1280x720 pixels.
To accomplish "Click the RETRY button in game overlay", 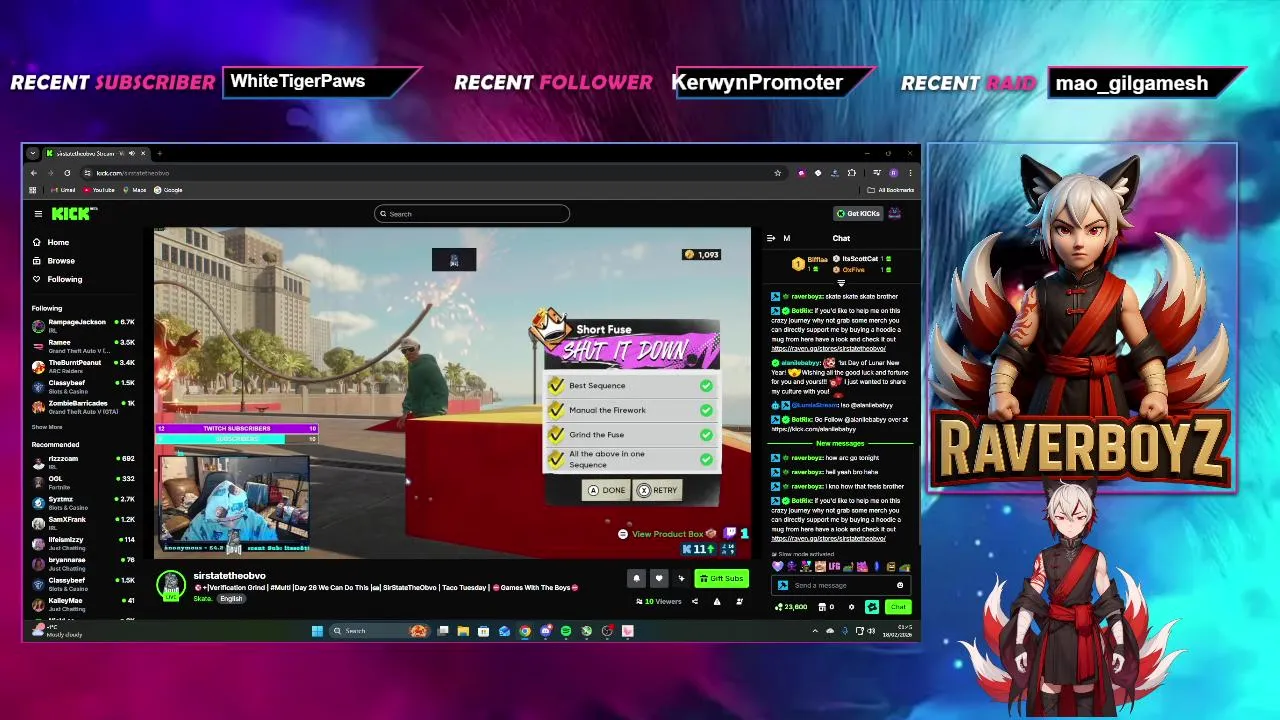I will 658,490.
